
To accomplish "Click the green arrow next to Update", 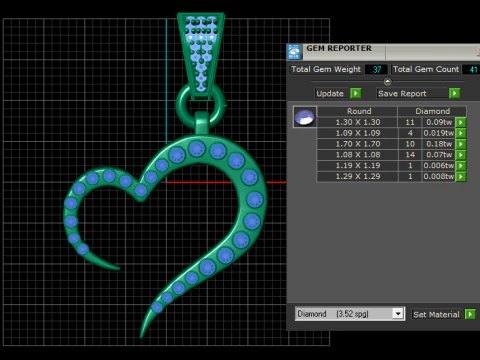I will coord(356,93).
